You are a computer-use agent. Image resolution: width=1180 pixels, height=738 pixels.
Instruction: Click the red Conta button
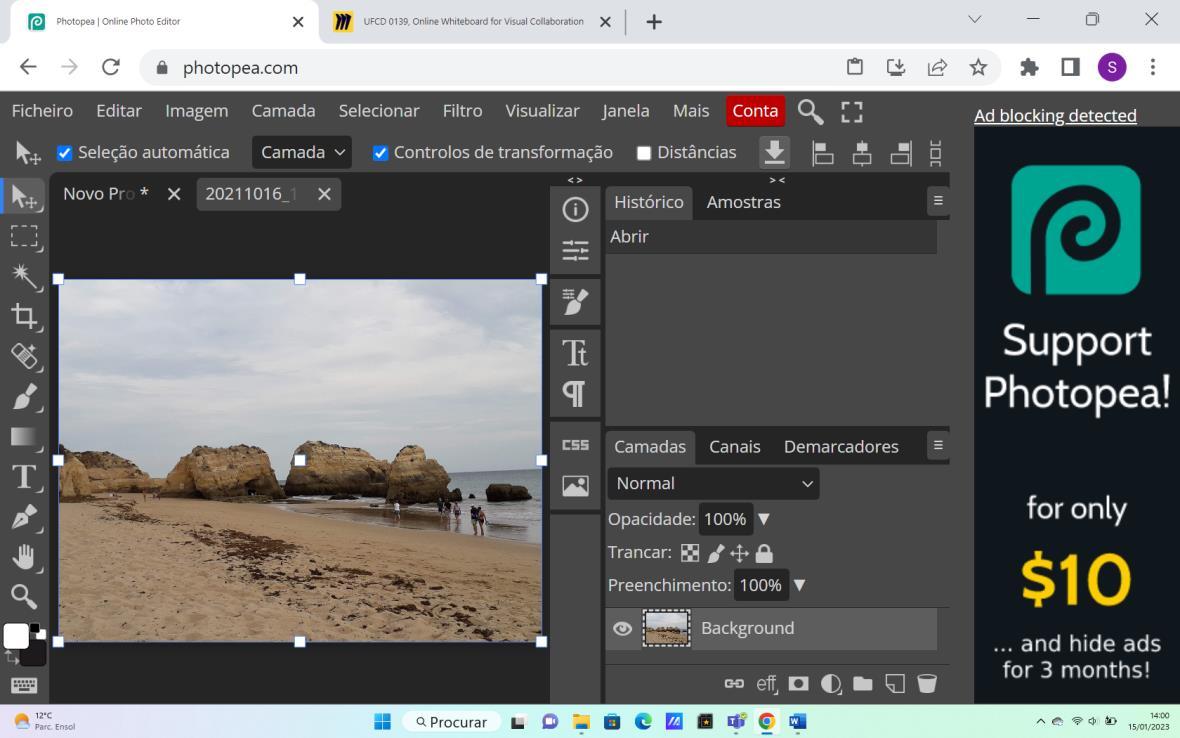pyautogui.click(x=755, y=111)
